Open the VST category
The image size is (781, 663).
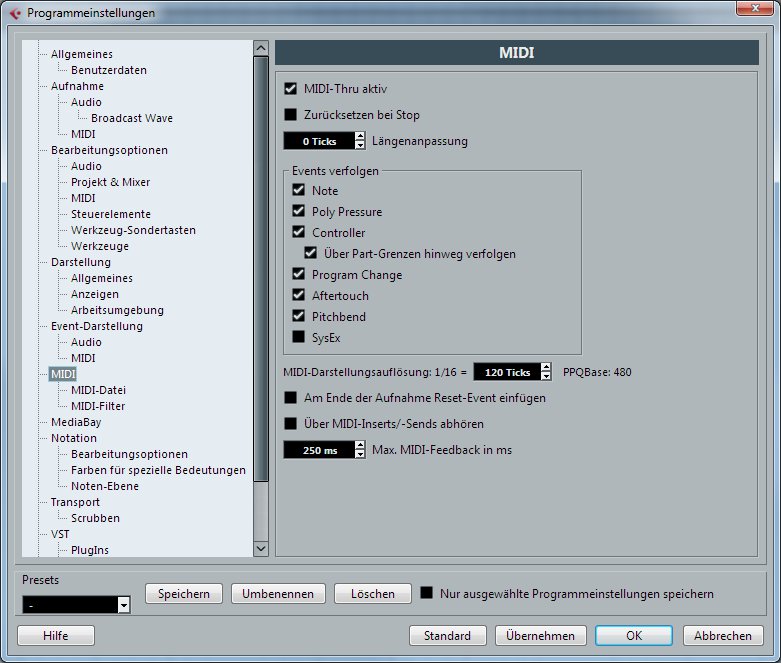(60, 534)
